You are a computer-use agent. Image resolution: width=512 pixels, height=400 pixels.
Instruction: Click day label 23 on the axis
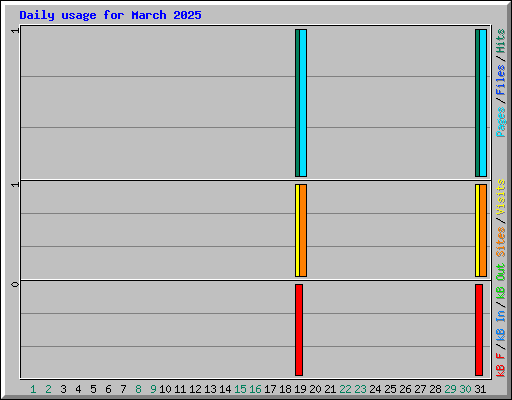360,389
